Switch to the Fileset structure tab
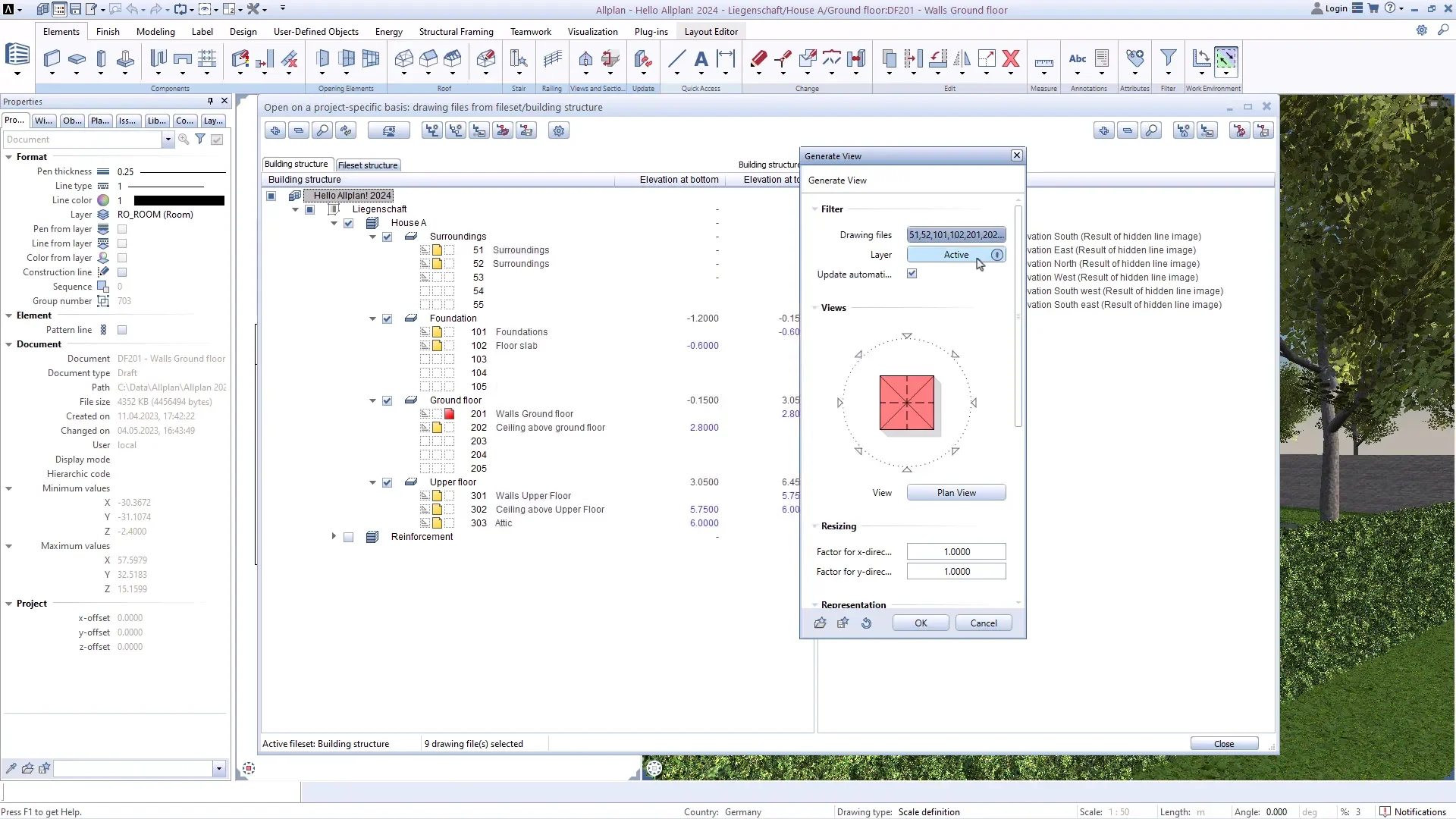1456x819 pixels. (368, 165)
